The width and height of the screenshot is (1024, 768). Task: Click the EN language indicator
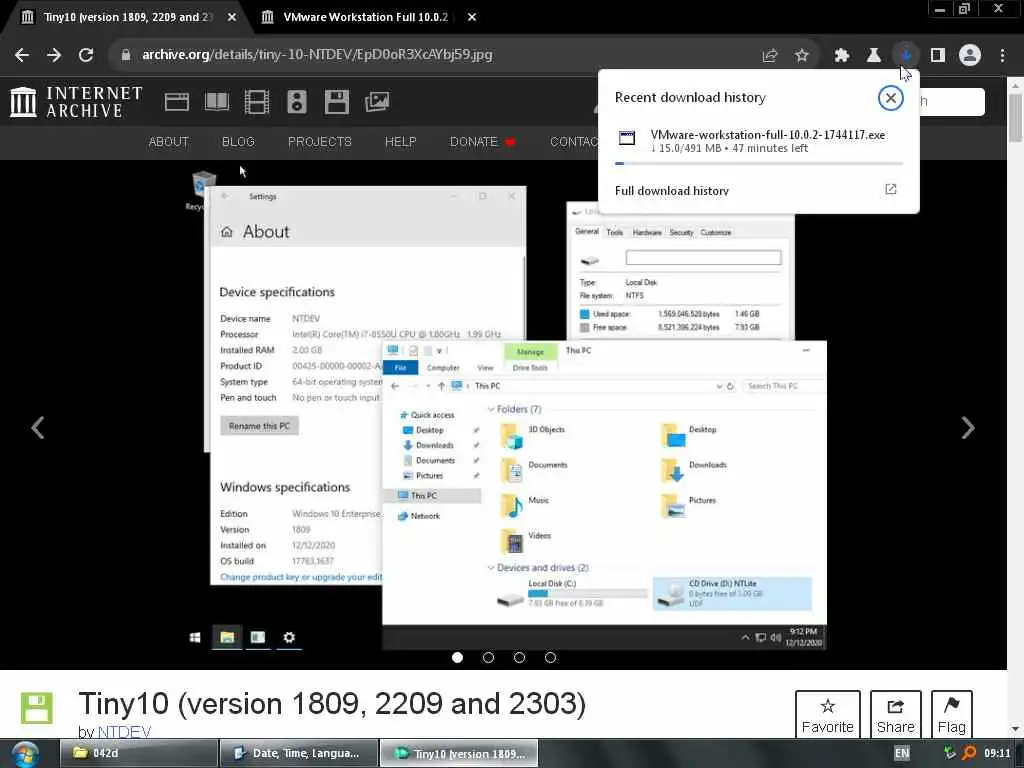click(902, 753)
